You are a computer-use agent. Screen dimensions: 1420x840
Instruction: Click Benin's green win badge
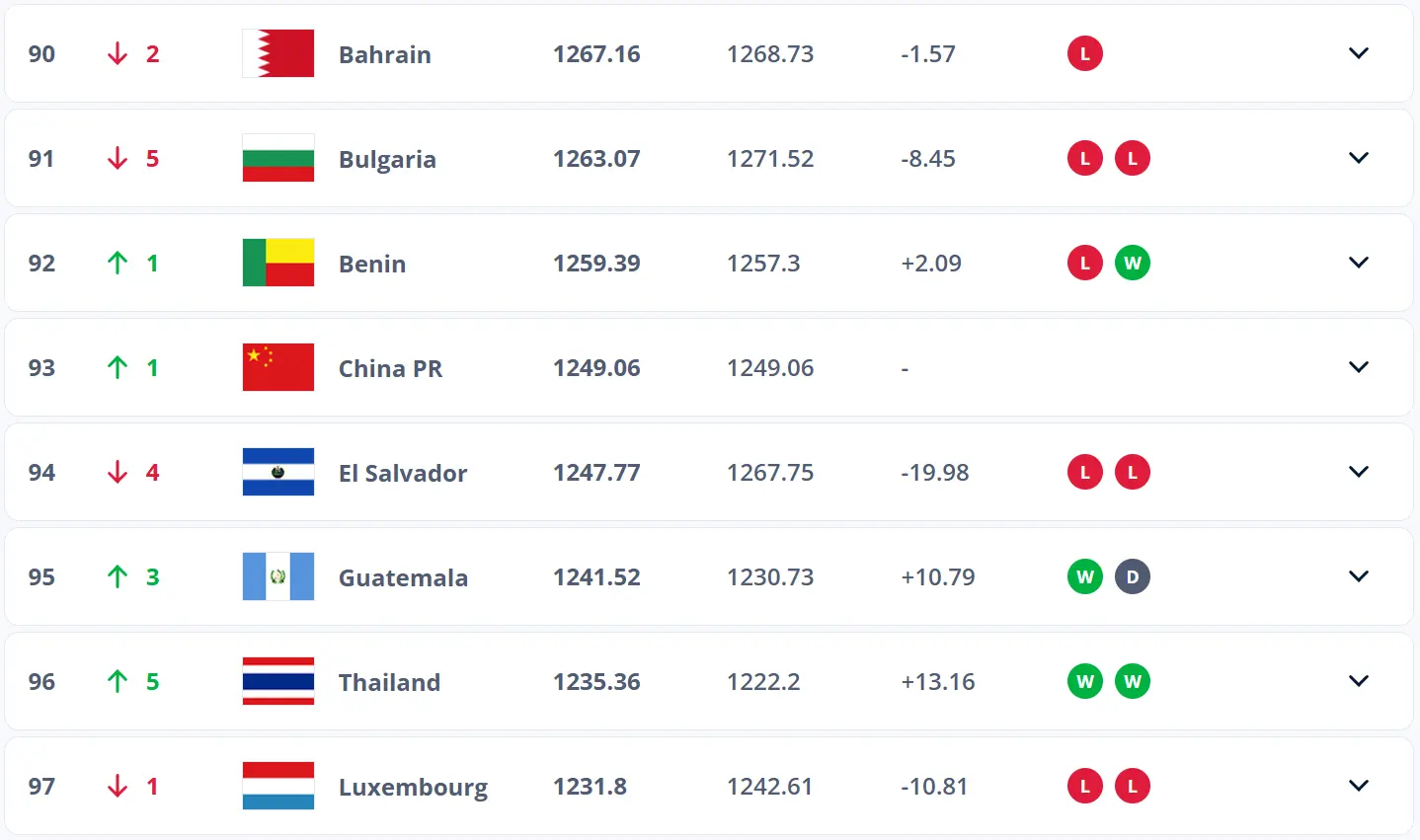tap(1133, 263)
